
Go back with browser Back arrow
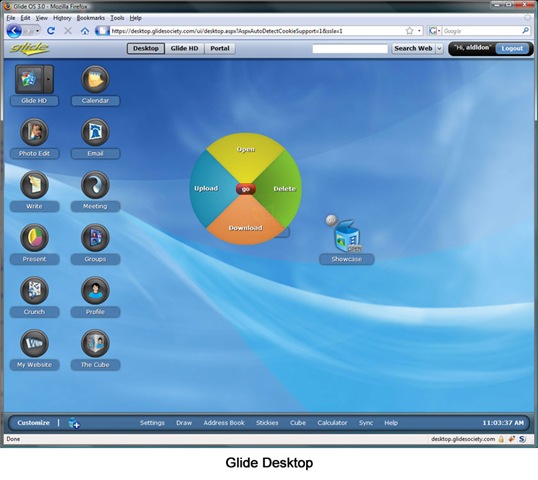pyautogui.click(x=14, y=31)
